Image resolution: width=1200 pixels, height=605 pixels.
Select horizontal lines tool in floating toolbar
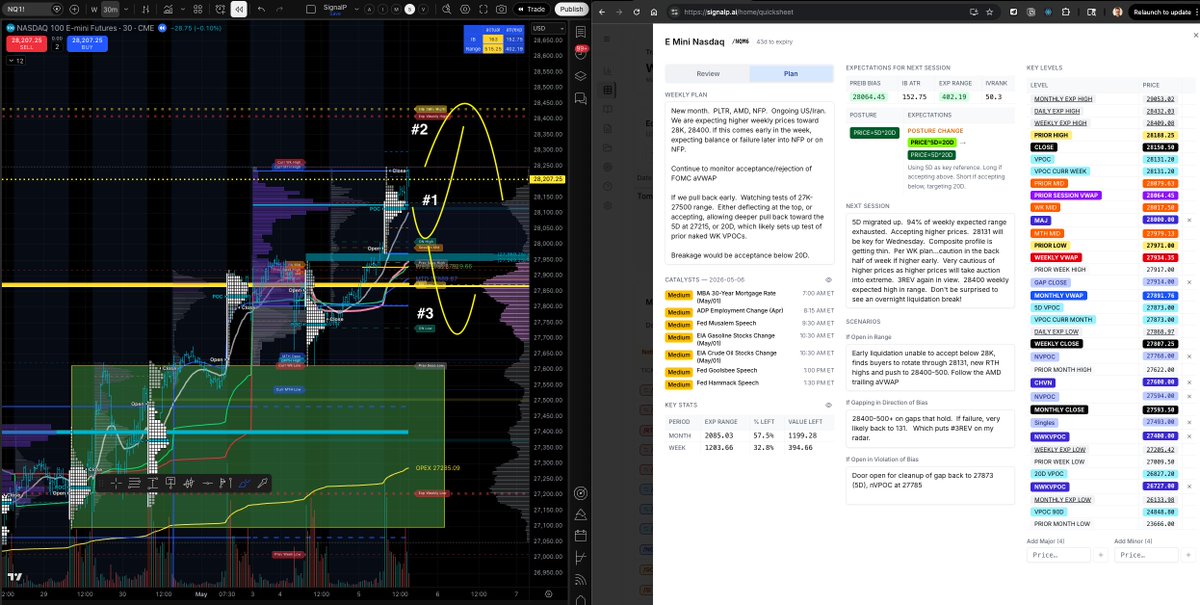click(134, 482)
